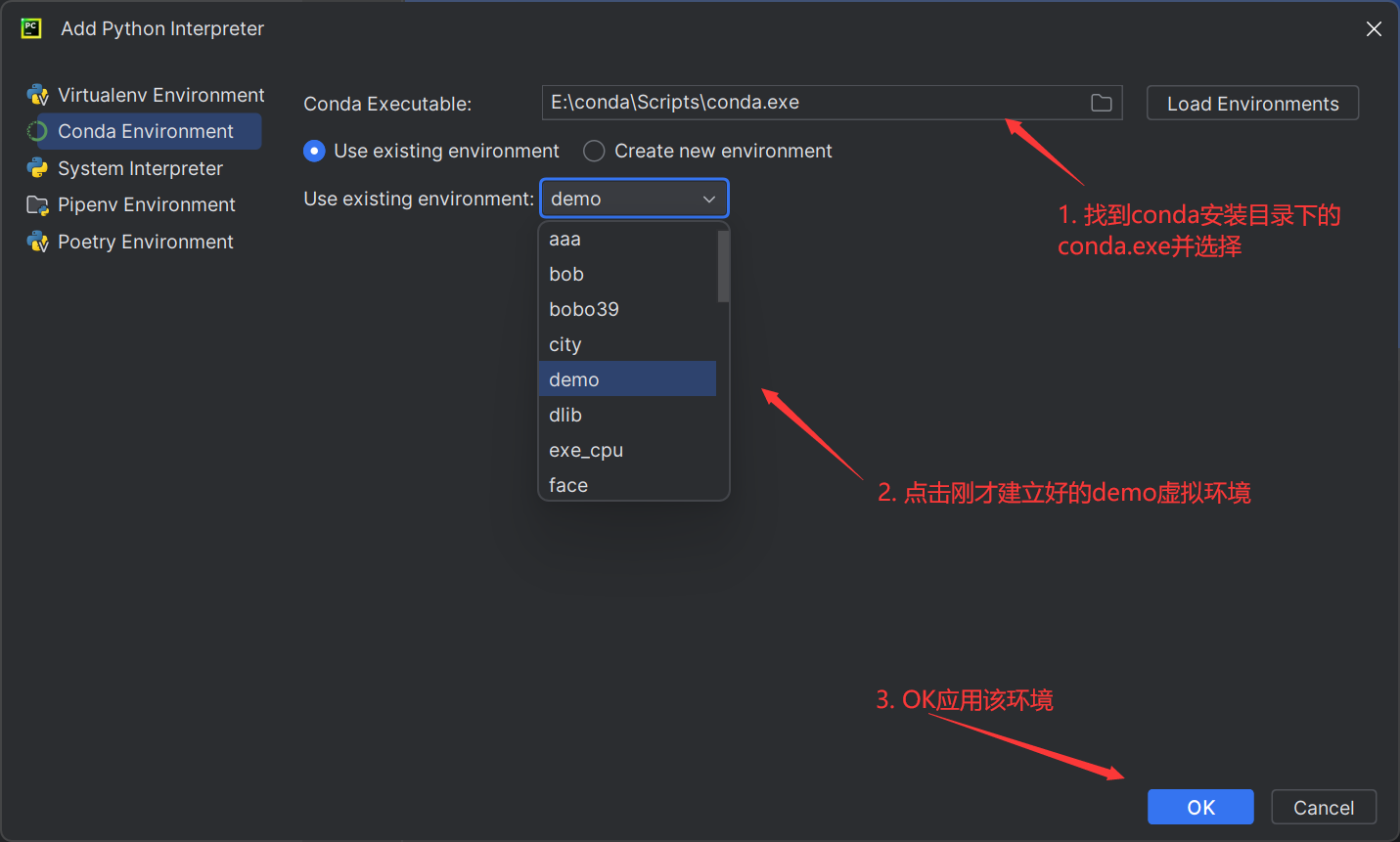1400x842 pixels.
Task: Browse for conda executable via folder icon
Action: tap(1102, 103)
